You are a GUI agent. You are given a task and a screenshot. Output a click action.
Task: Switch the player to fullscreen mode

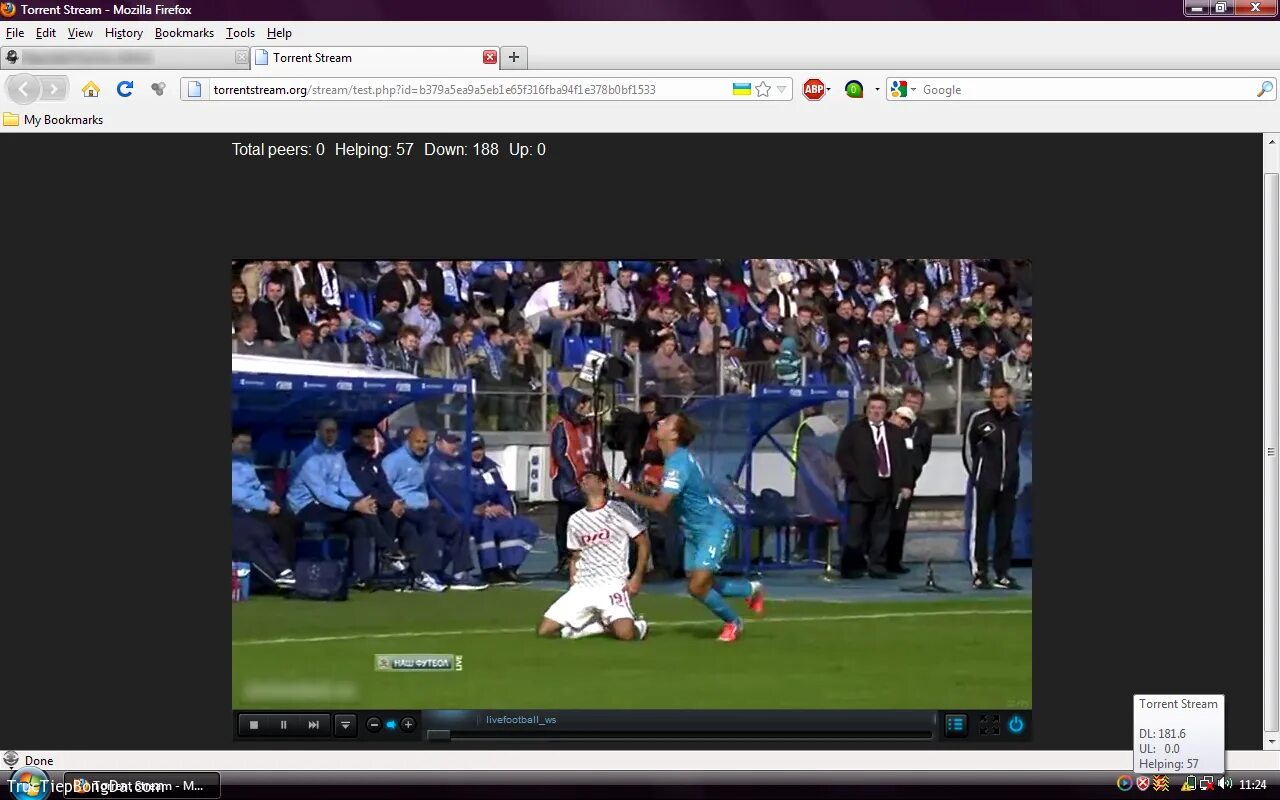pos(989,725)
